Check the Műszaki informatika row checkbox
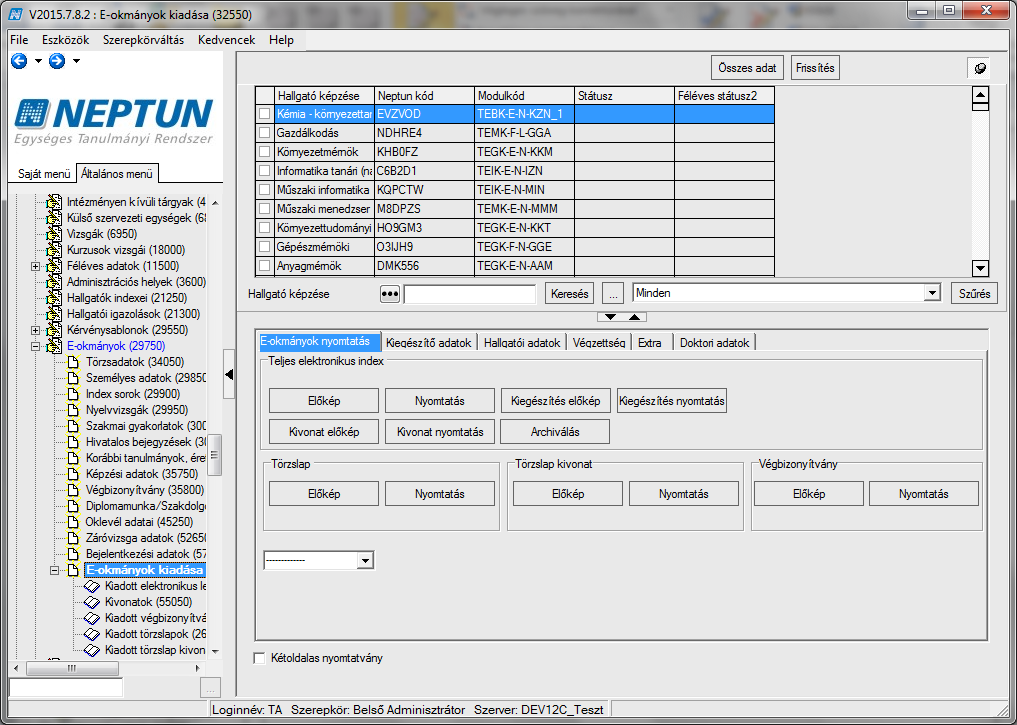 [265, 189]
